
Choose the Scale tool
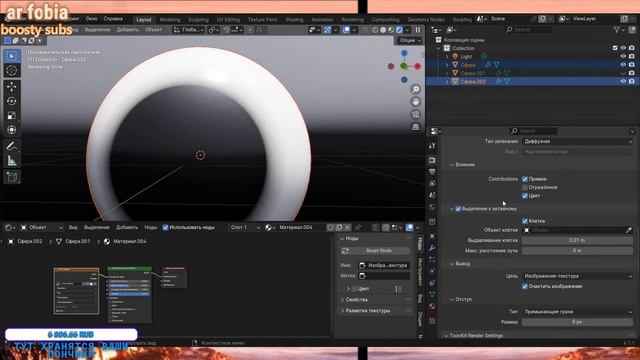pos(11,116)
